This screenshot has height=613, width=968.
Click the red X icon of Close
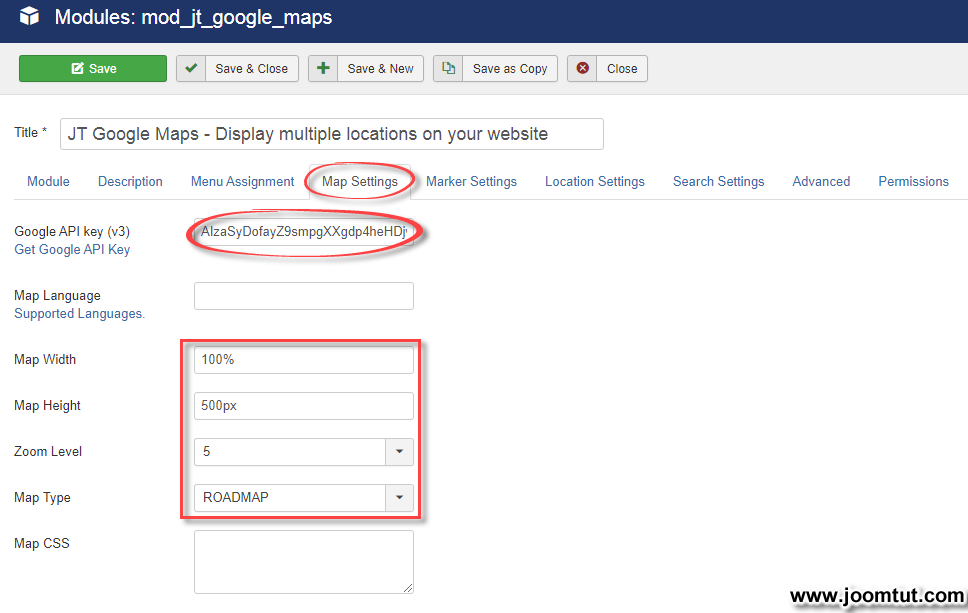click(582, 69)
